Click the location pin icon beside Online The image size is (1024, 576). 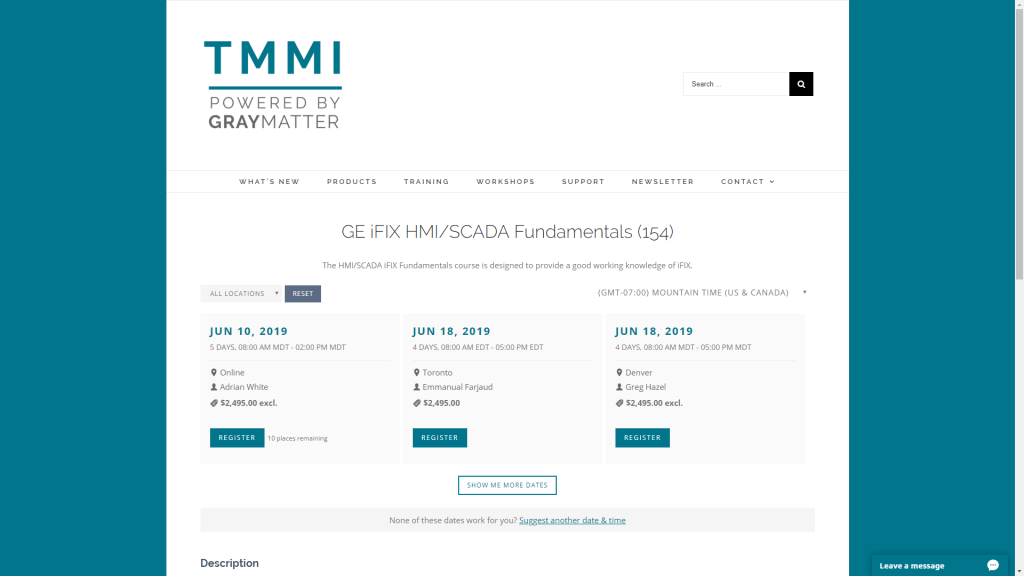[x=214, y=372]
